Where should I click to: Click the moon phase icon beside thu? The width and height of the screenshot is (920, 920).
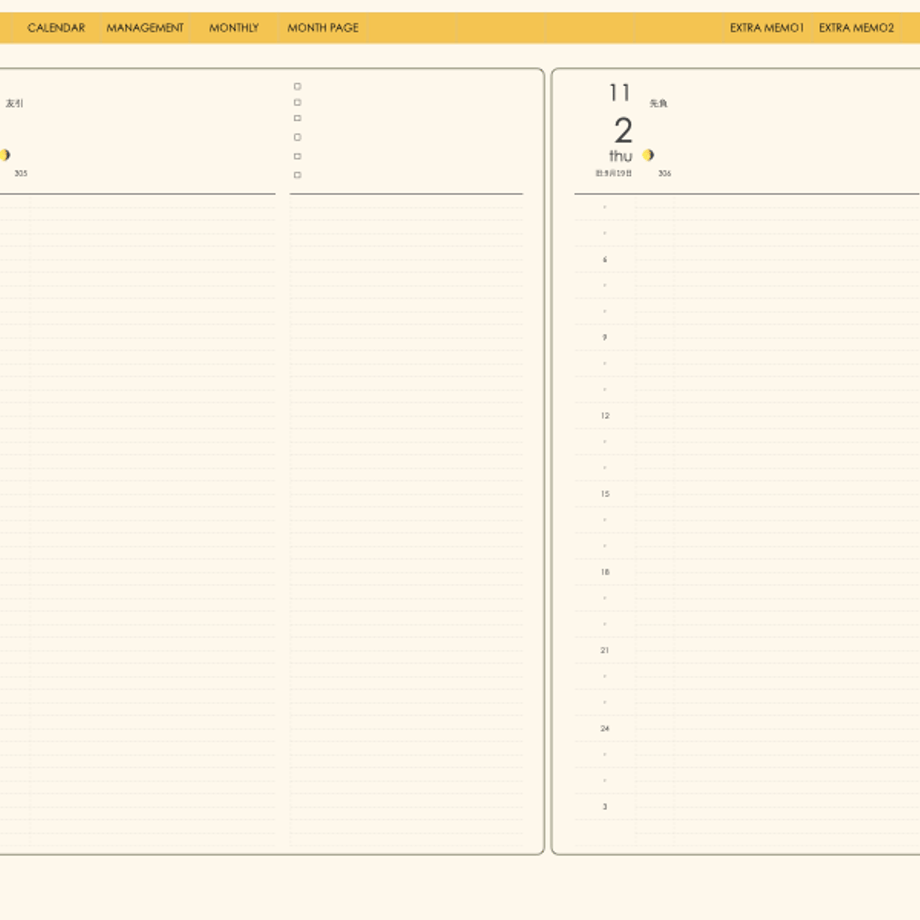coord(648,155)
